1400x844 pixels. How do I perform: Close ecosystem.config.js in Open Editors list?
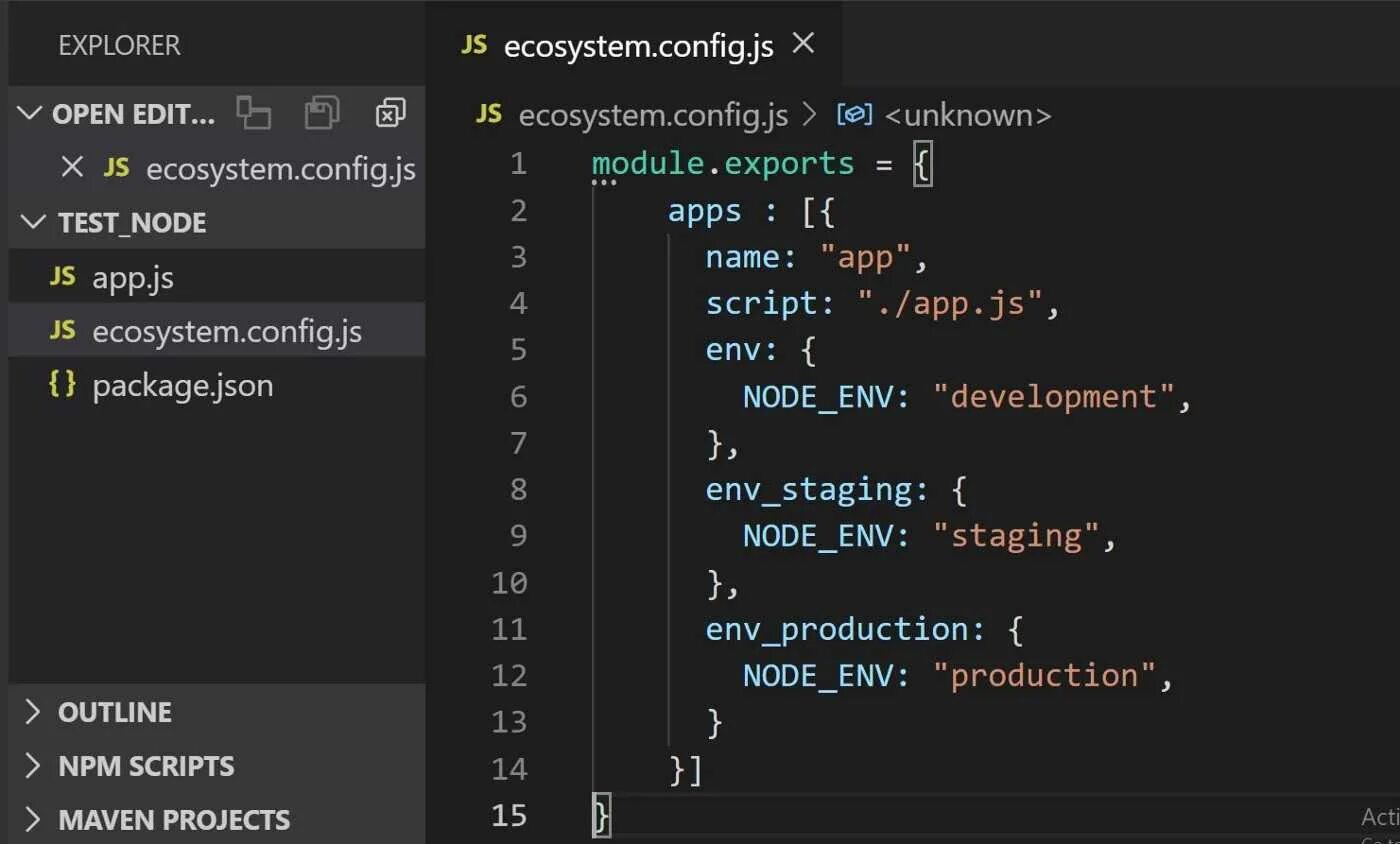(72, 167)
